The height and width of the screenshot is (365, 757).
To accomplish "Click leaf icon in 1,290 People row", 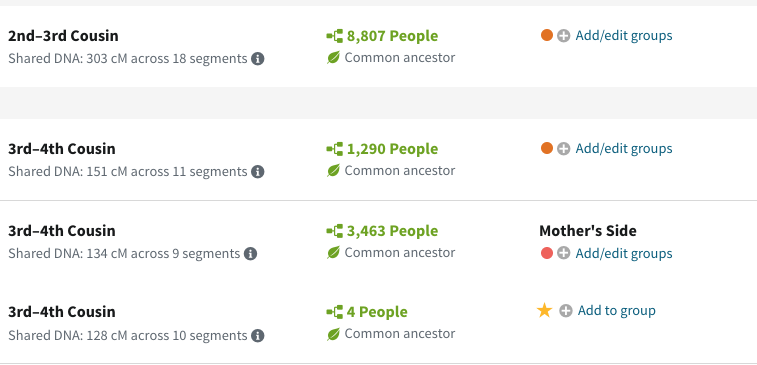I will pos(333,170).
